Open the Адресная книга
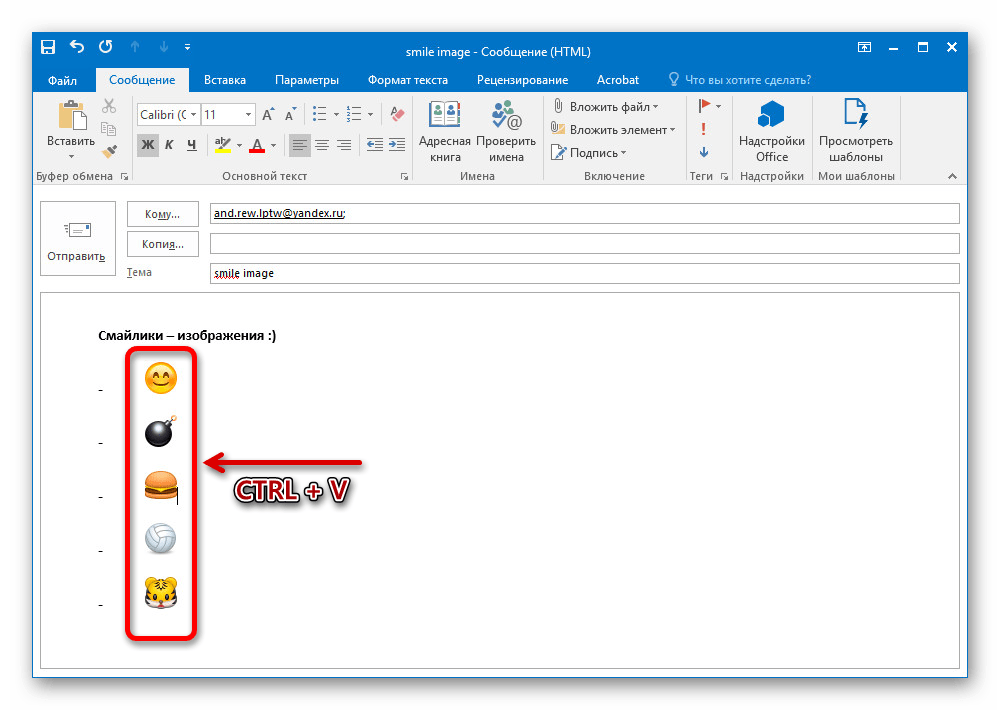Image resolution: width=1000 pixels, height=710 pixels. (445, 131)
